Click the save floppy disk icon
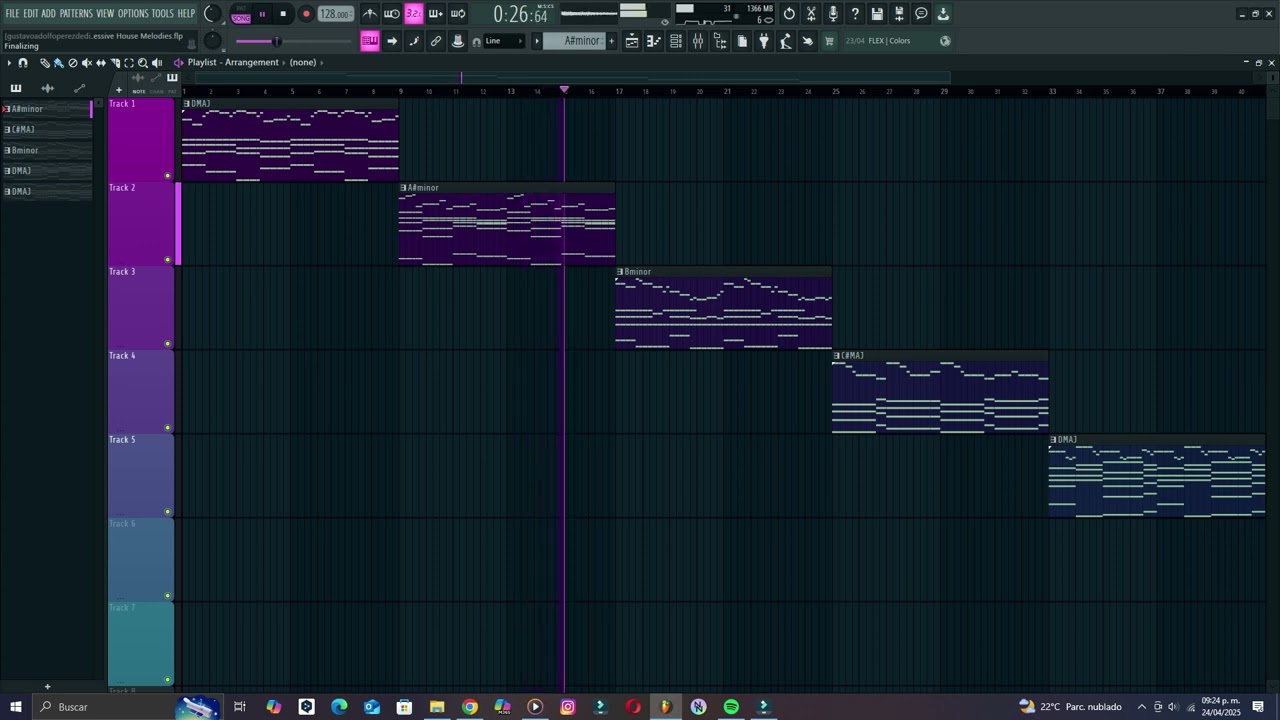This screenshot has height=720, width=1280. (877, 14)
